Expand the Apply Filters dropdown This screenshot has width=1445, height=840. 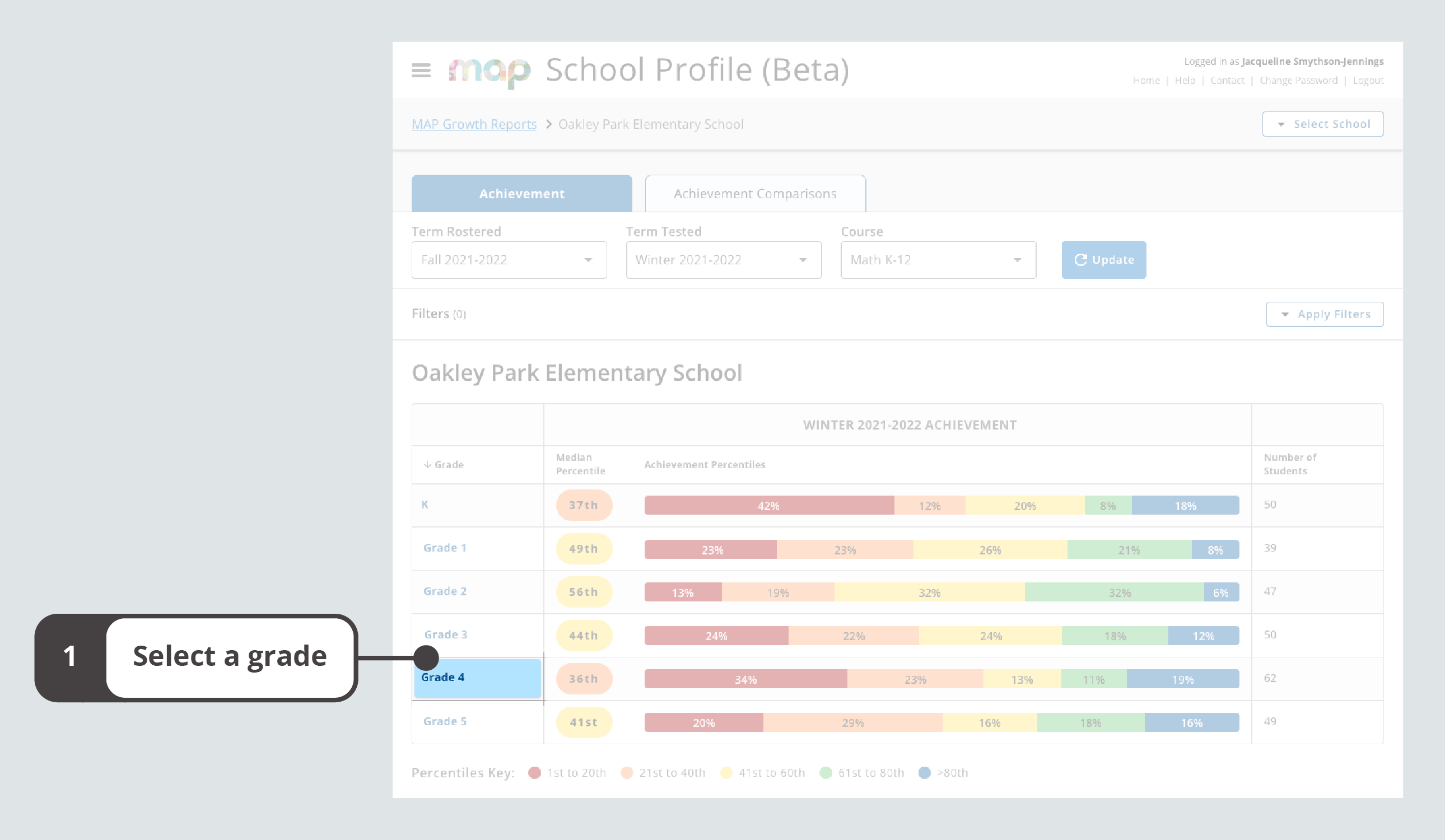pyautogui.click(x=1325, y=314)
